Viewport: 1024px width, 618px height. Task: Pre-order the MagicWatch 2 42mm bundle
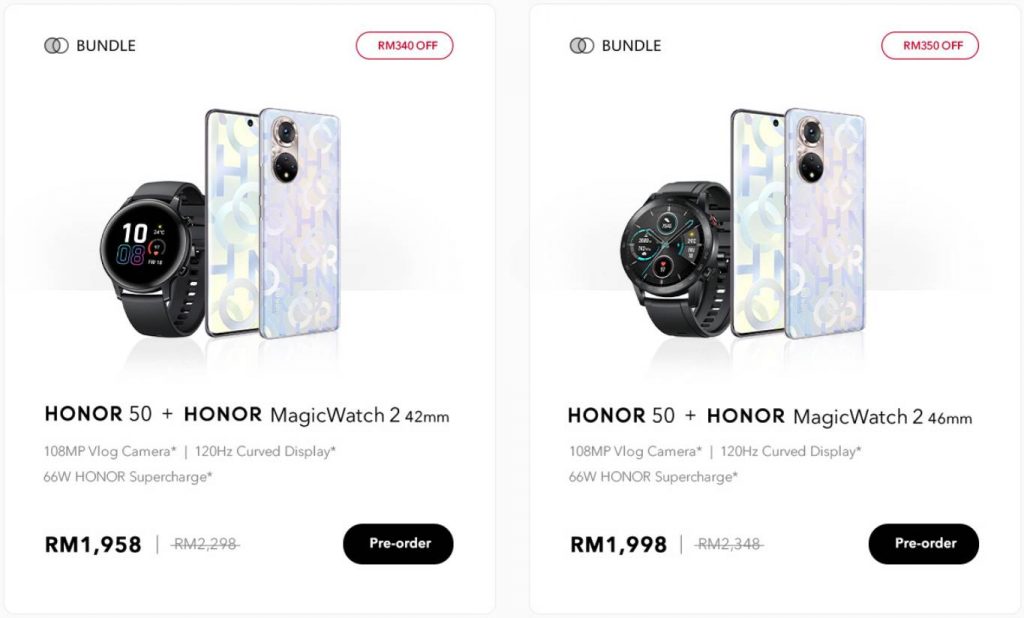pyautogui.click(x=398, y=544)
